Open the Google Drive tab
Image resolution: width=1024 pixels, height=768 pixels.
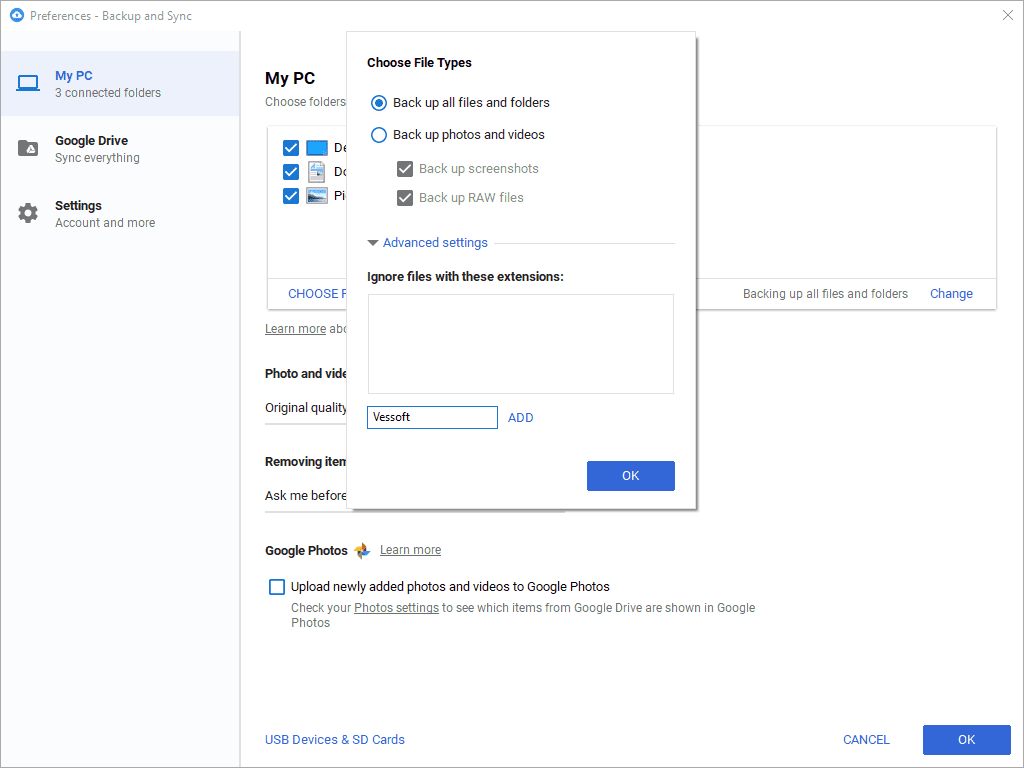pos(120,148)
